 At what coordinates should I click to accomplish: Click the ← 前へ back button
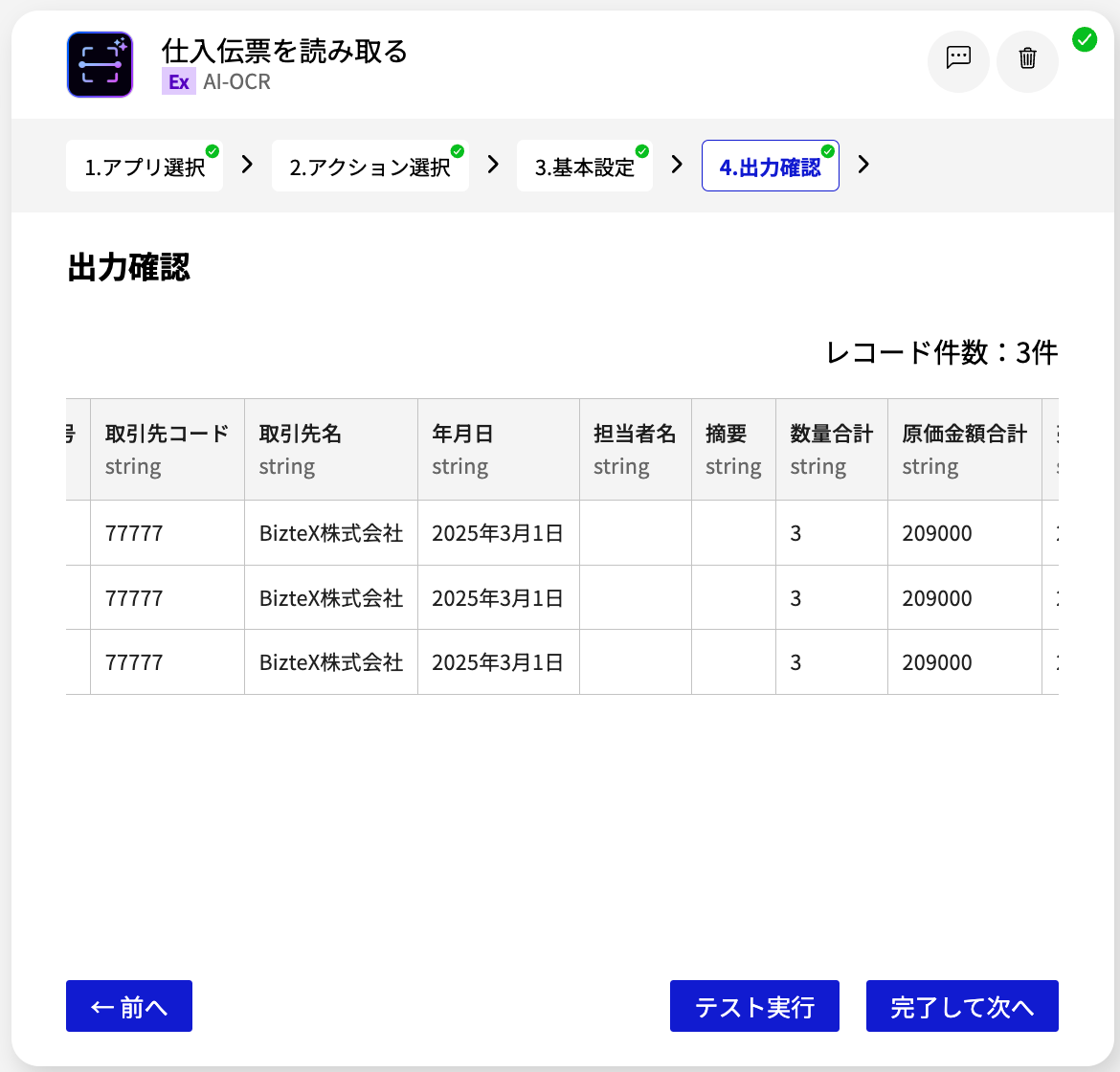129,1006
